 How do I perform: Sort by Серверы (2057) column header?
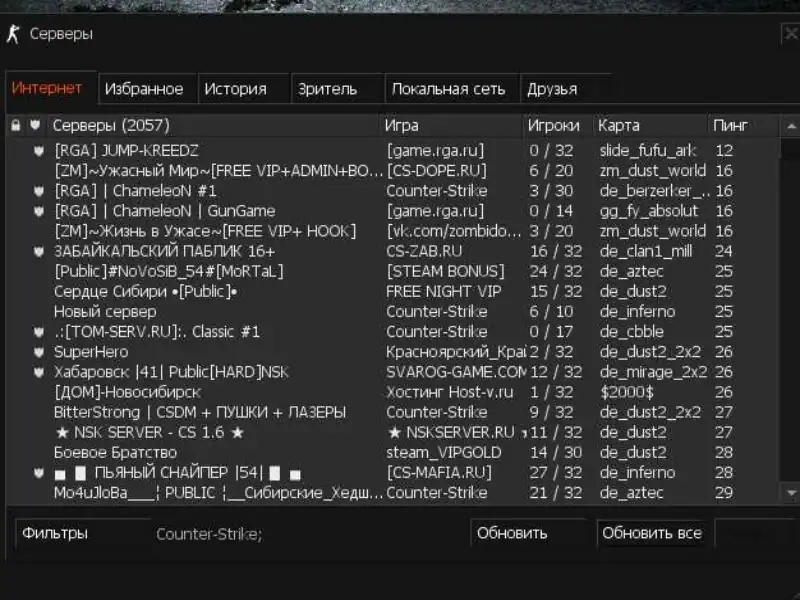point(213,126)
